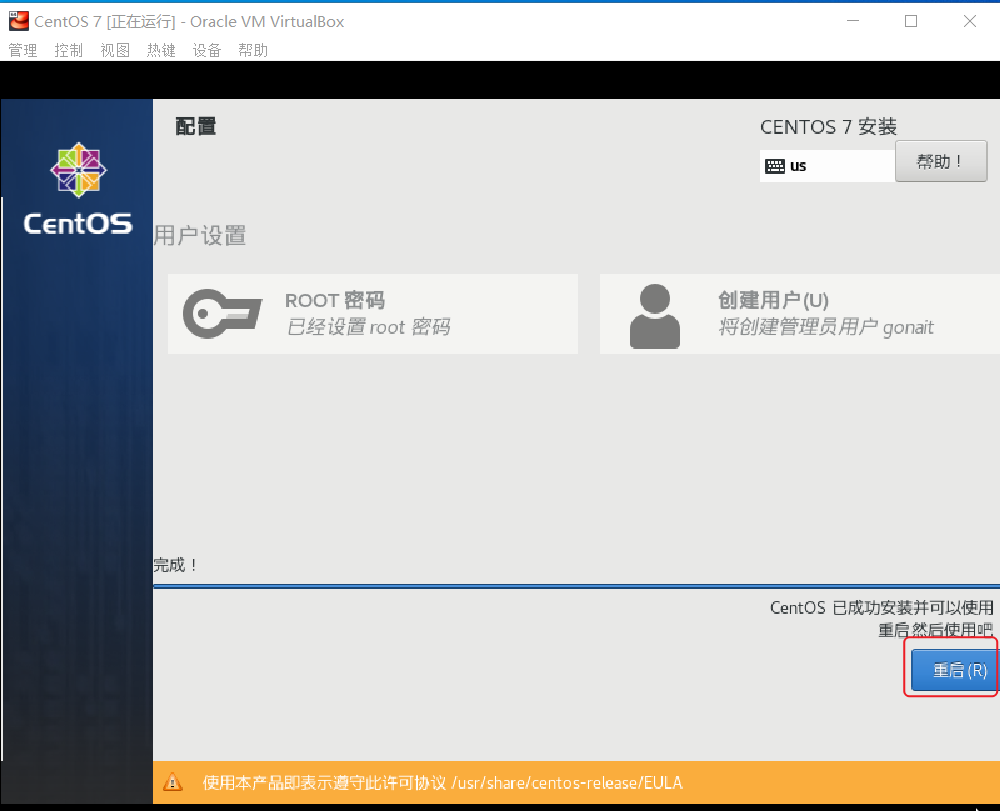Click the 配置 heading
The width and height of the screenshot is (1000, 811).
tap(196, 126)
